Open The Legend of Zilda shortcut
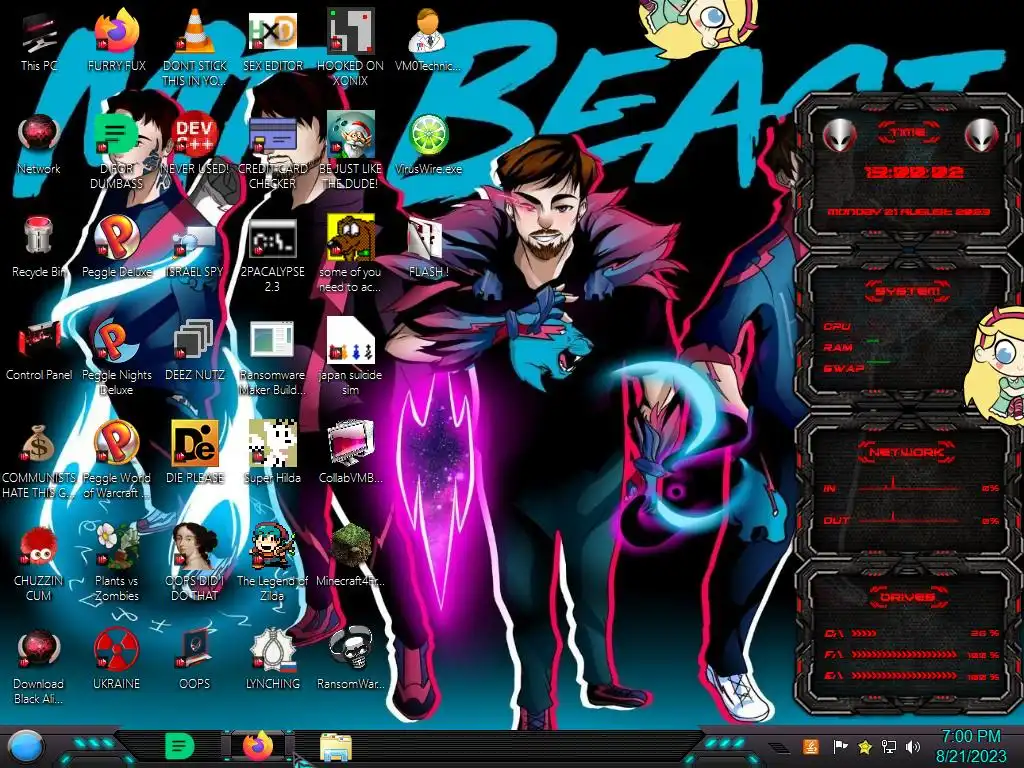Screen dimensions: 1024x768 click(273, 563)
